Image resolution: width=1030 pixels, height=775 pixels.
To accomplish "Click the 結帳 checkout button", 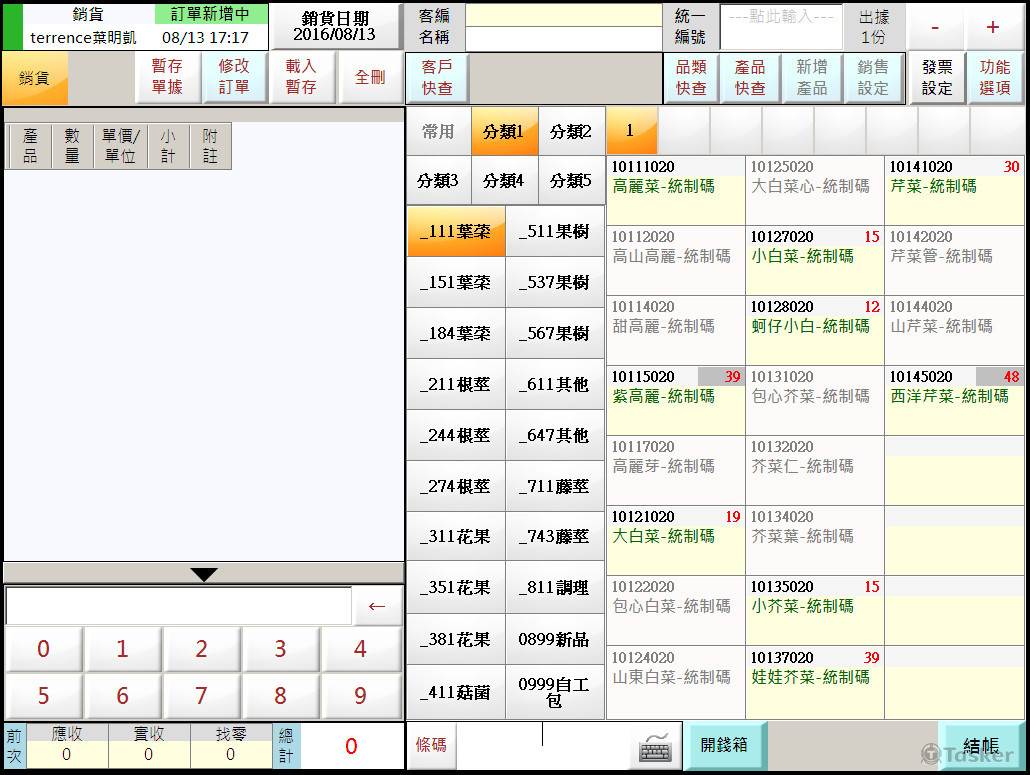I will coord(981,746).
